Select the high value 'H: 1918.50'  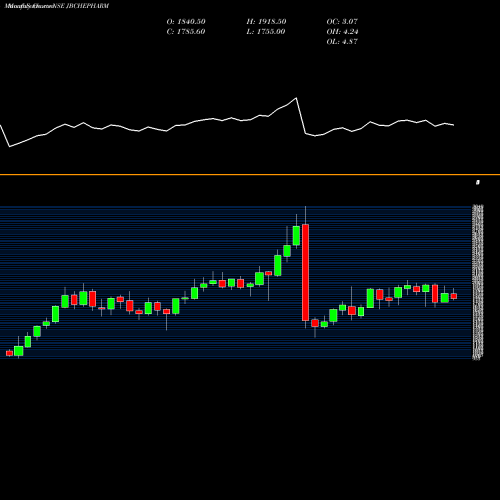click(266, 22)
